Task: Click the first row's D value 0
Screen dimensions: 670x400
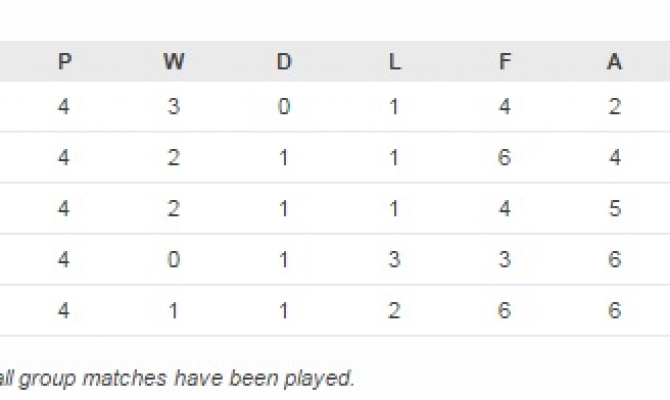Action: point(284,106)
